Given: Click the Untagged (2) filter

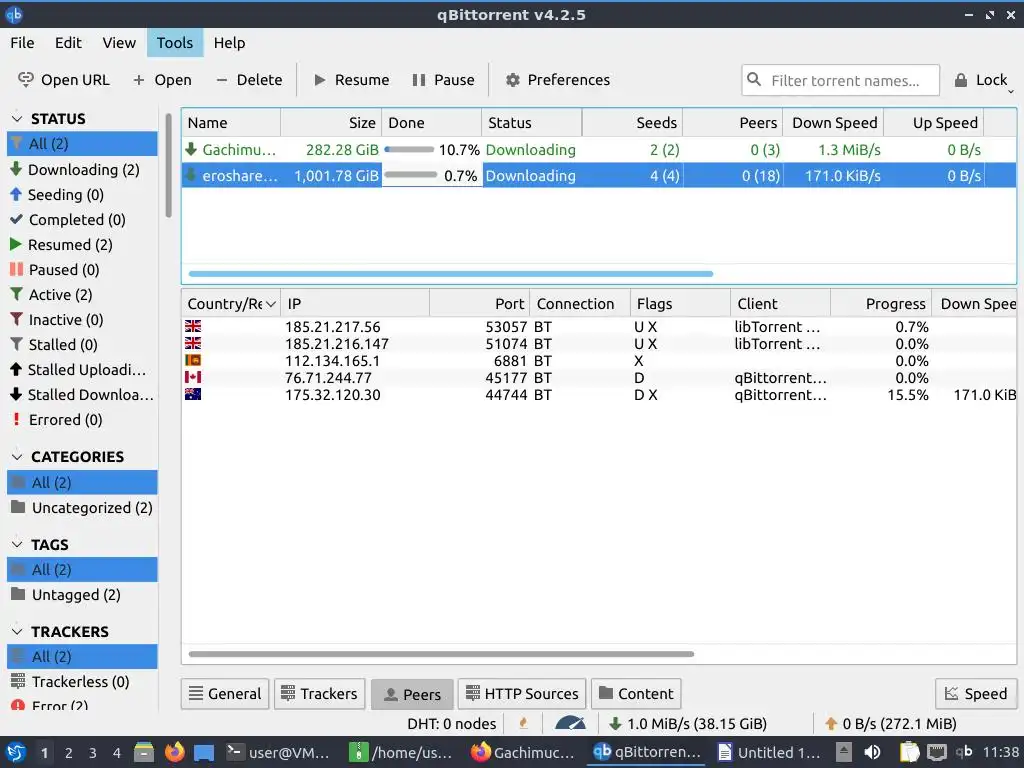Looking at the screenshot, I should click(x=82, y=595).
